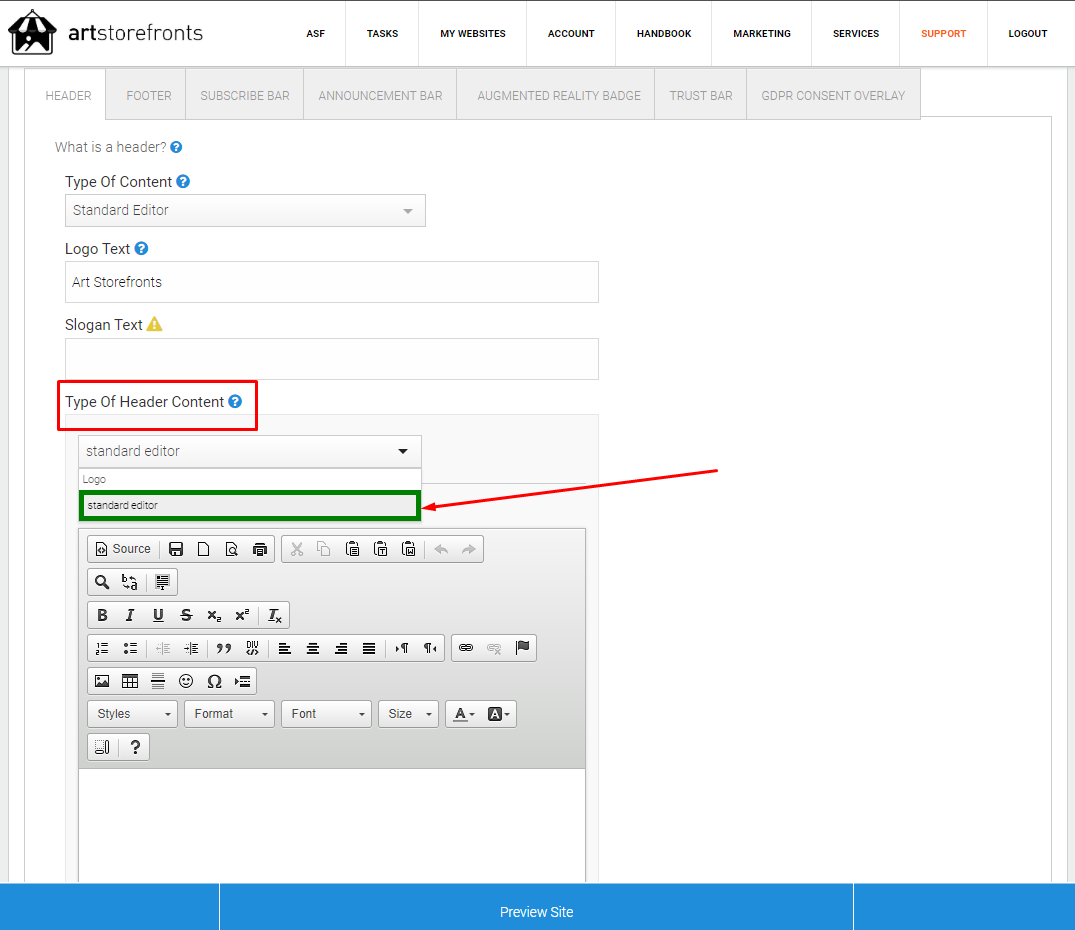Open the Augmented Reality Badge tab
Image resolution: width=1075 pixels, height=930 pixels.
pyautogui.click(x=559, y=95)
